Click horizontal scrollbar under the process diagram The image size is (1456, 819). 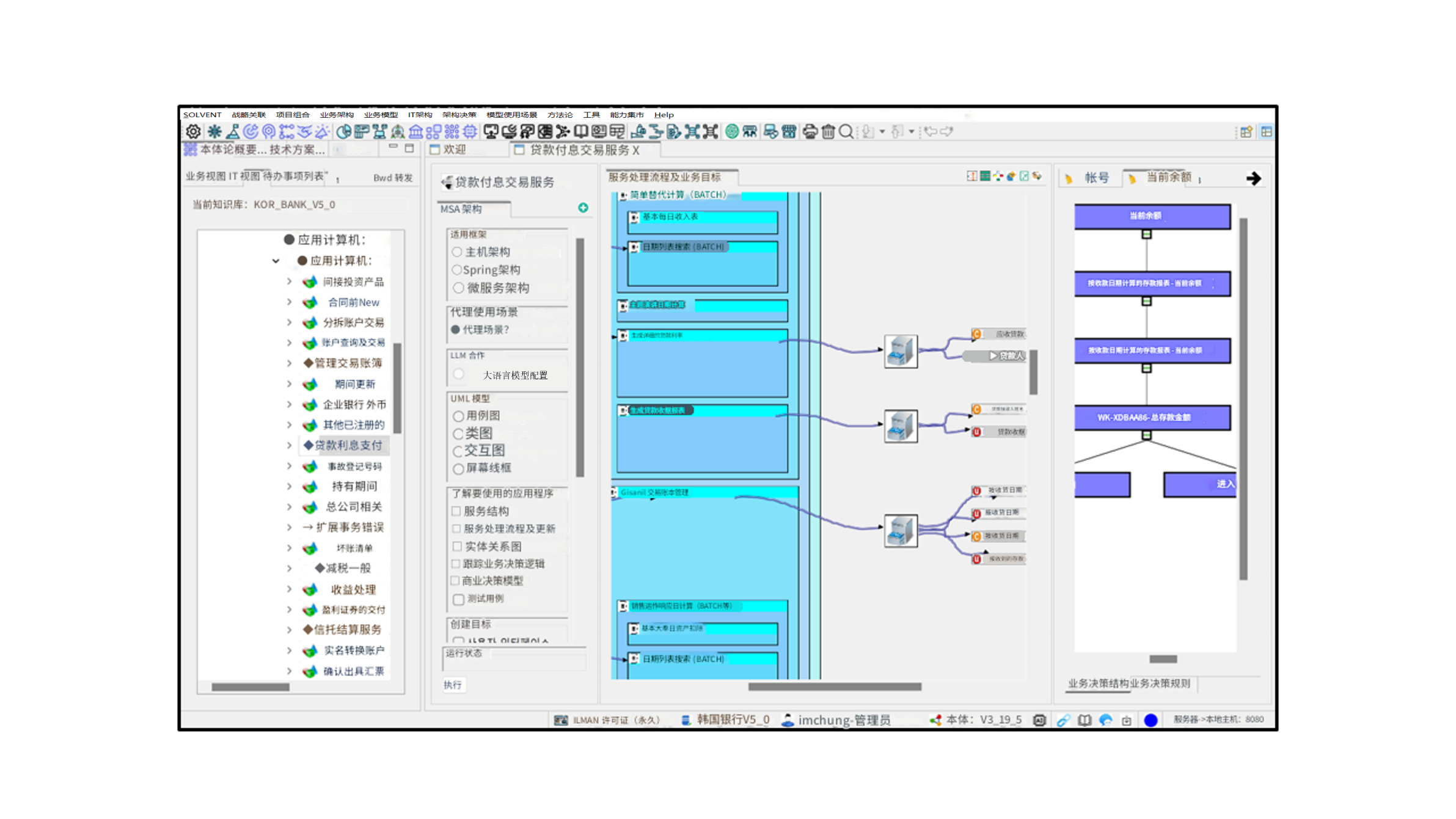click(834, 686)
